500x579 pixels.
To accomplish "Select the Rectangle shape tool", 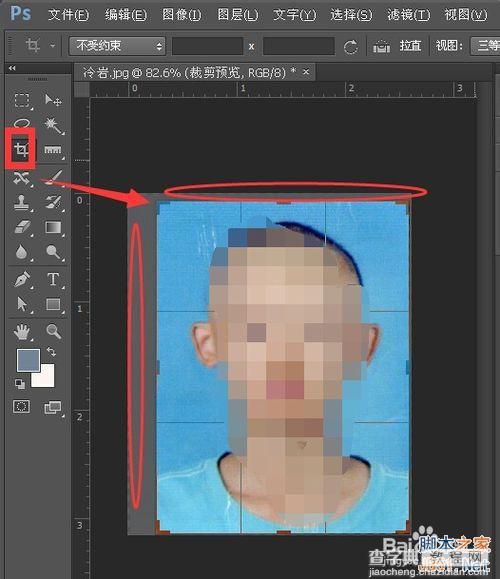I will point(53,304).
